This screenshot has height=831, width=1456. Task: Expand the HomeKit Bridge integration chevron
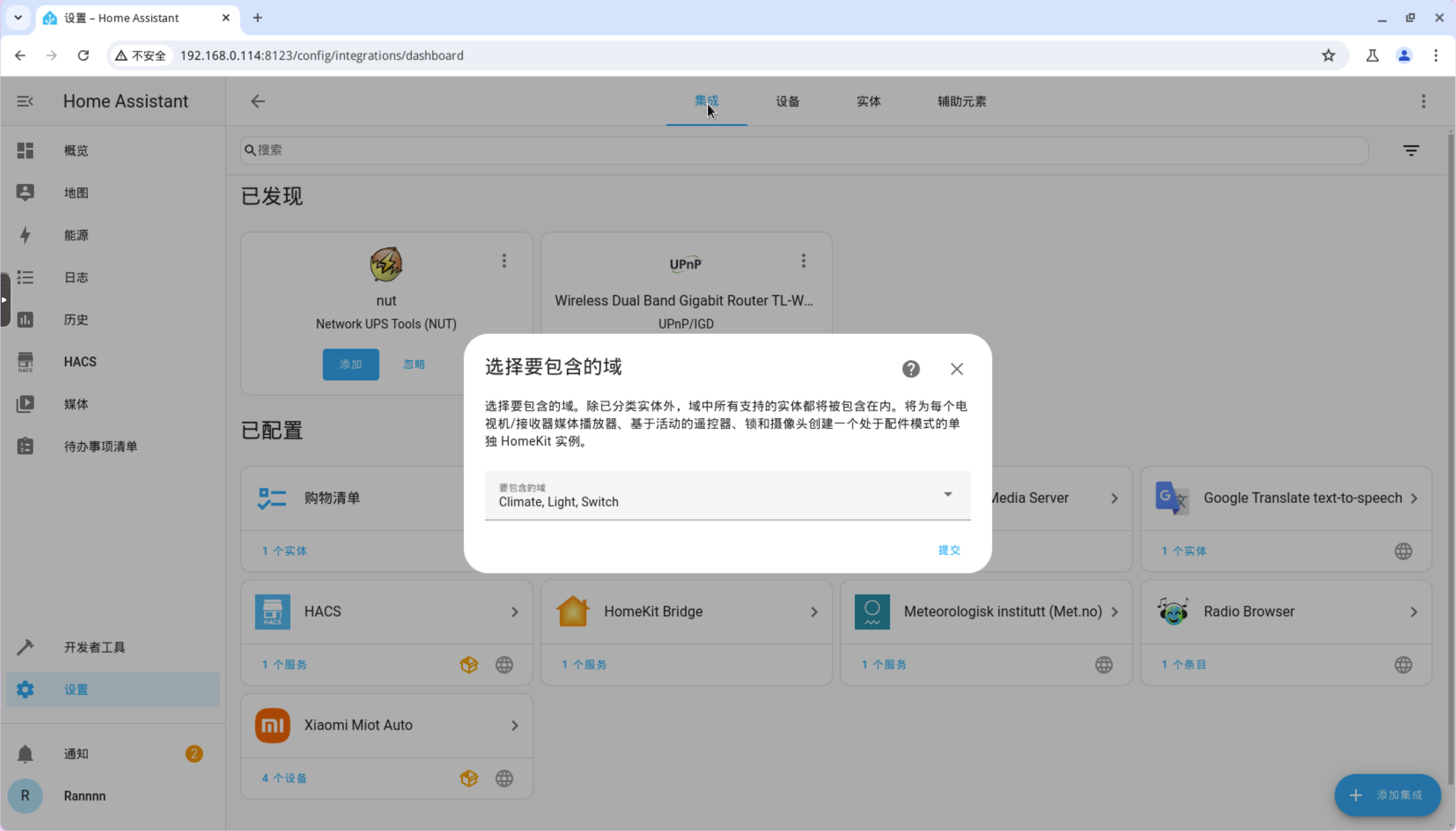(814, 612)
